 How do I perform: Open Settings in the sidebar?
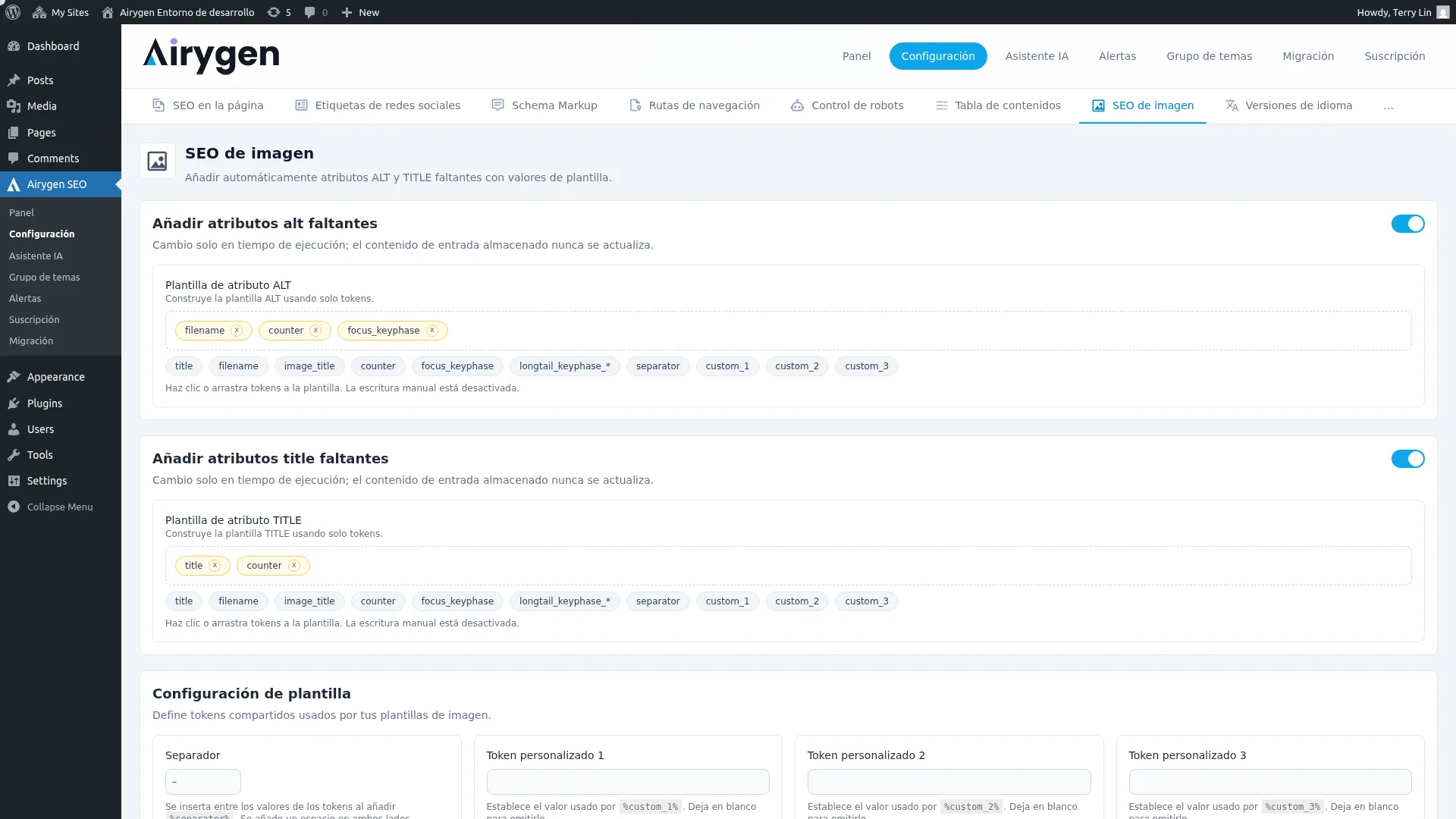point(61,481)
